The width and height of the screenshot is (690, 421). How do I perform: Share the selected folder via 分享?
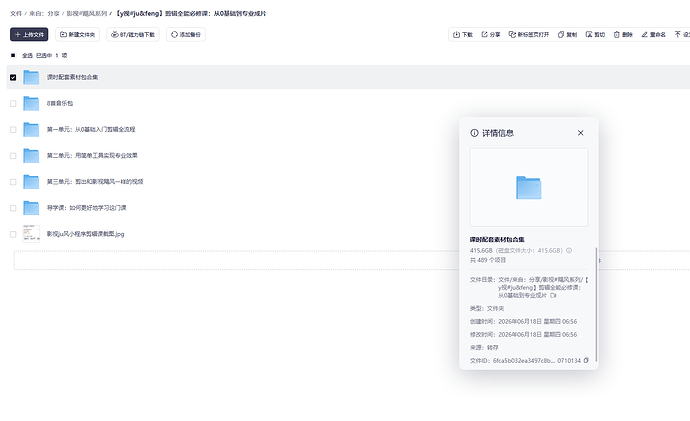pyautogui.click(x=491, y=34)
